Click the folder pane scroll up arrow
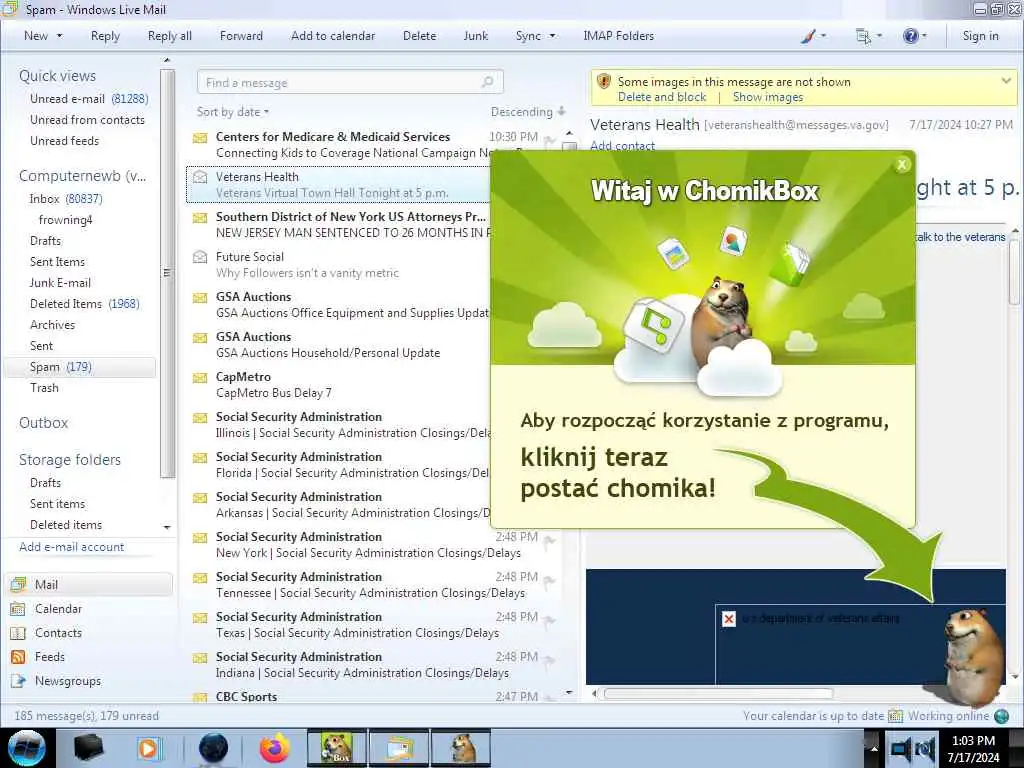Viewport: 1024px width, 768px height. pyautogui.click(x=167, y=60)
